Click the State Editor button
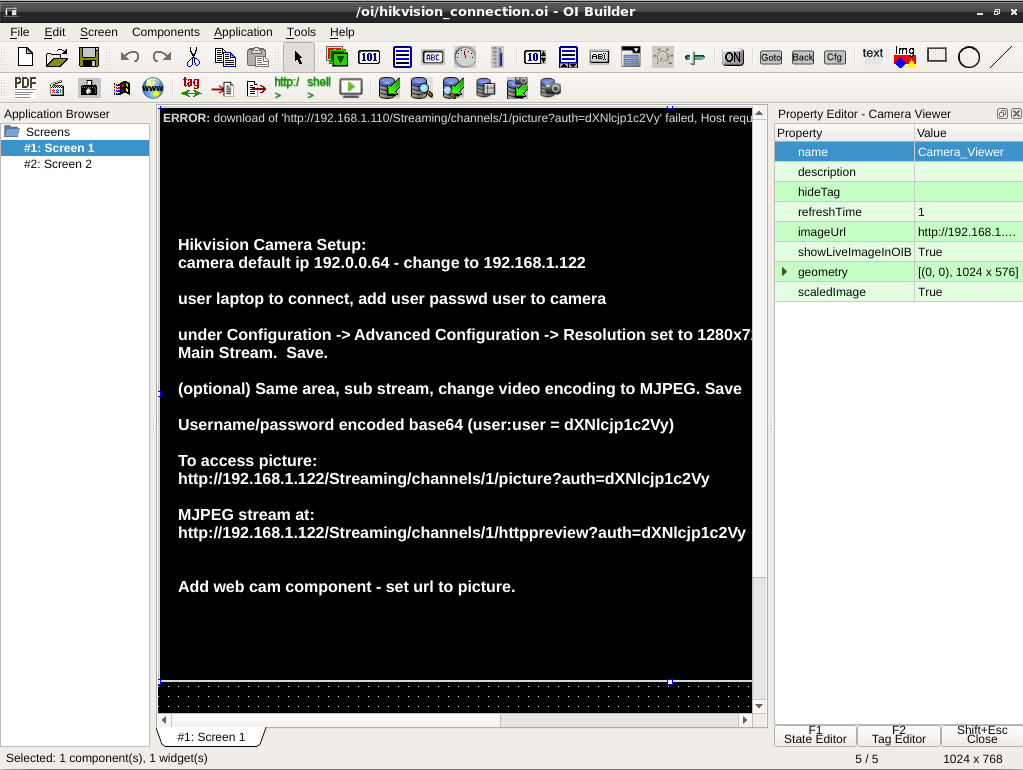 815,736
